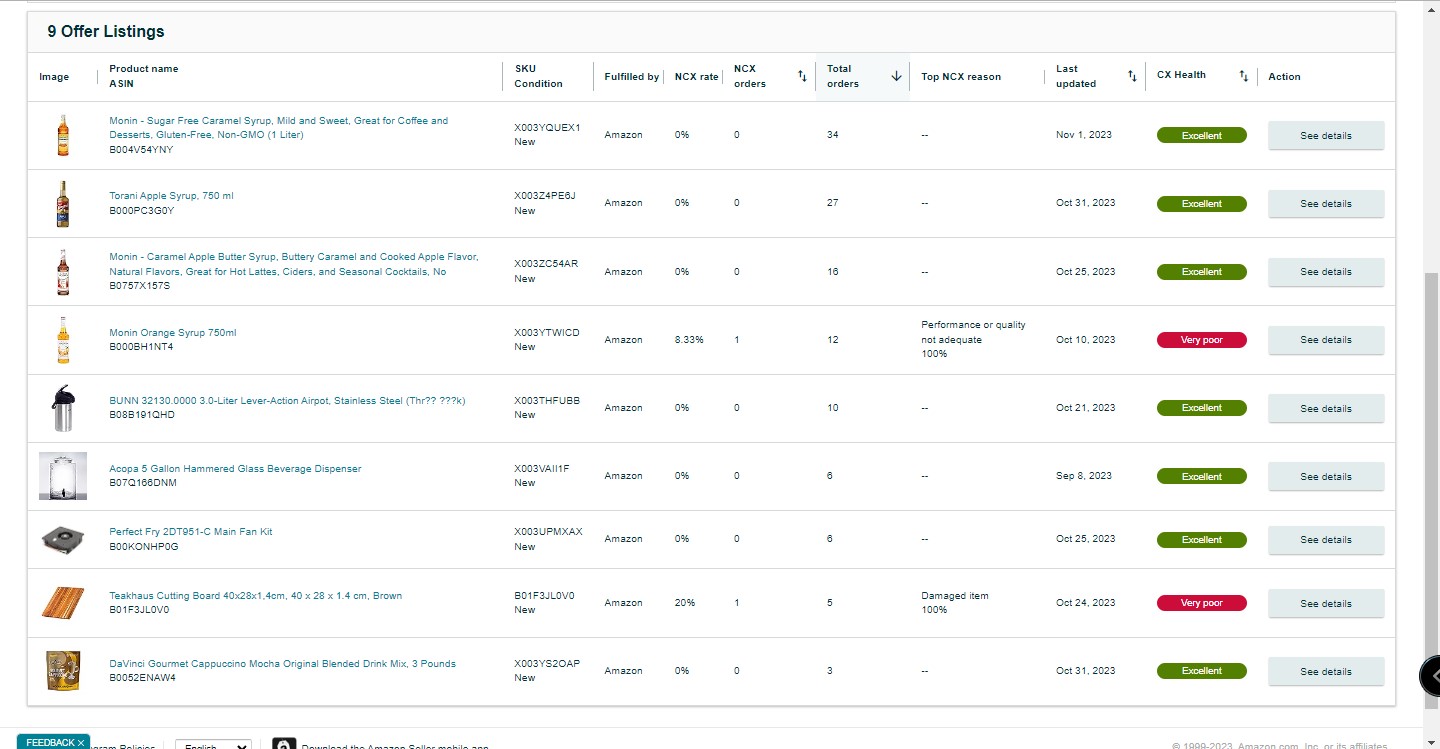
Task: Click the Total orders descending sort arrow
Action: [x=896, y=76]
